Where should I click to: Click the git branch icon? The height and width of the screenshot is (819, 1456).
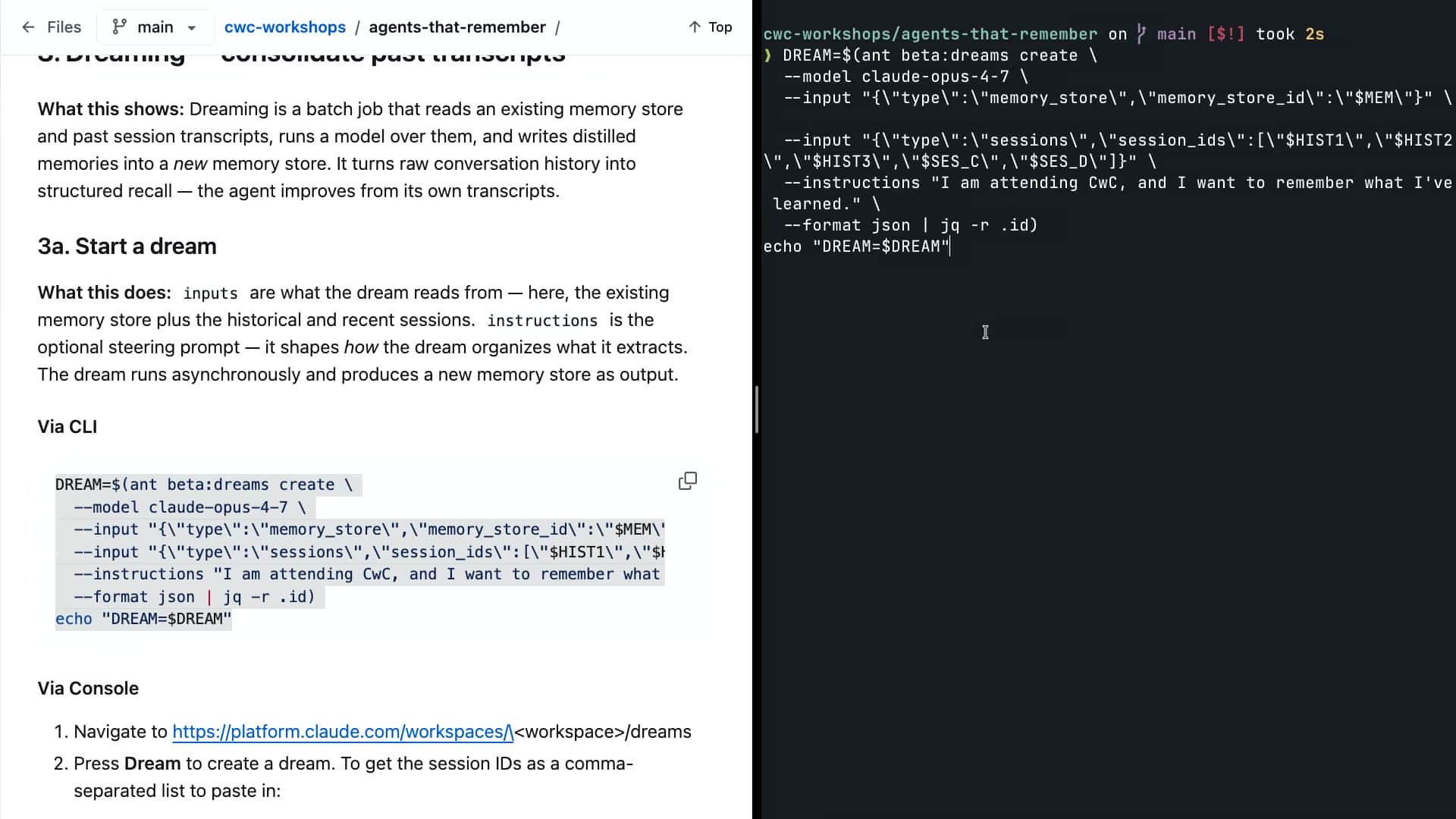pos(119,27)
